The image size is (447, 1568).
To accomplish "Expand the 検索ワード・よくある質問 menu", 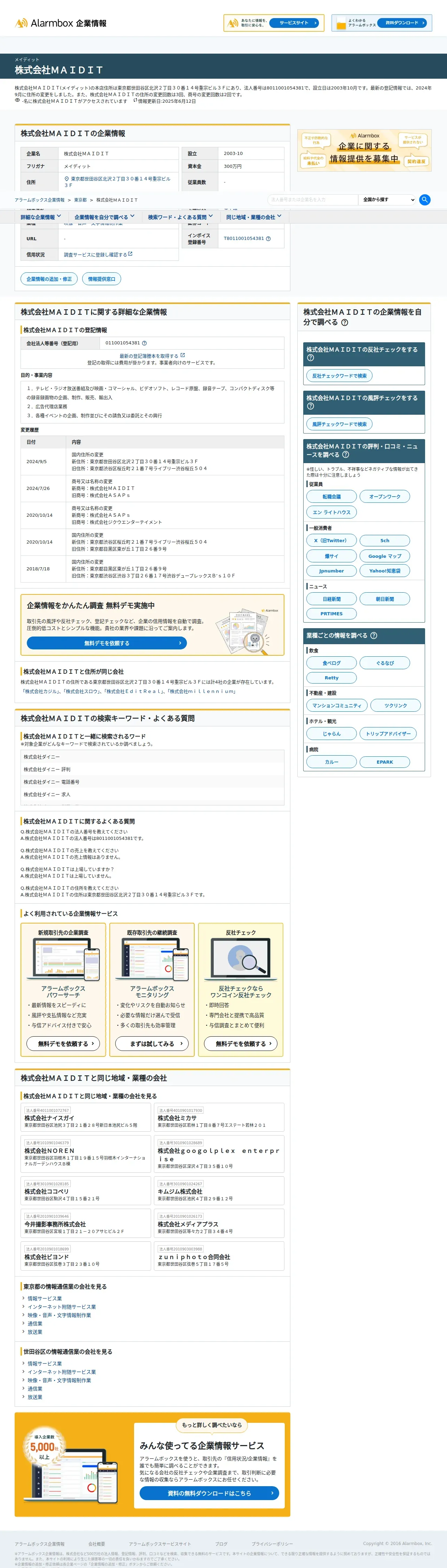I will 181,217.
